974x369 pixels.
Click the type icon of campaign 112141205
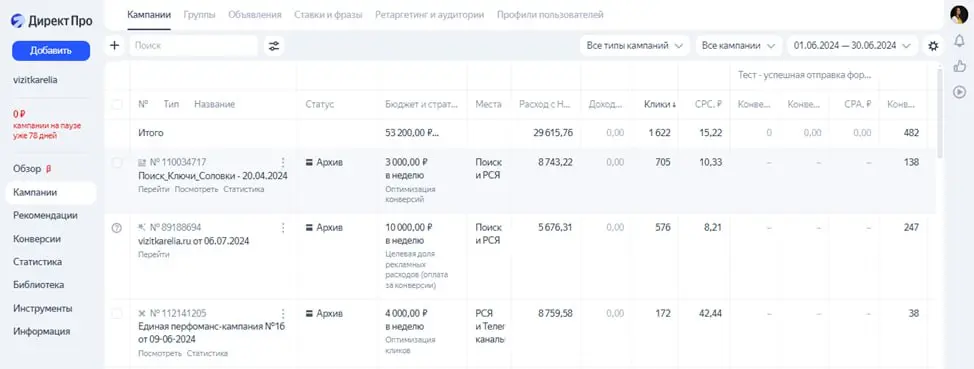142,314
